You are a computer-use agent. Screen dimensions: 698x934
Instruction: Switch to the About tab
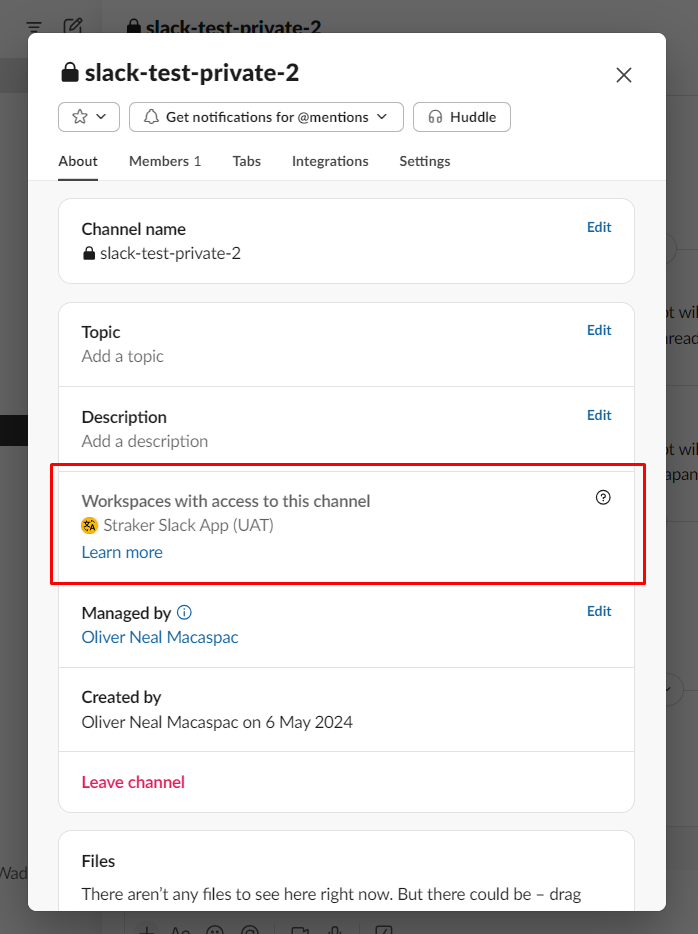tap(78, 161)
